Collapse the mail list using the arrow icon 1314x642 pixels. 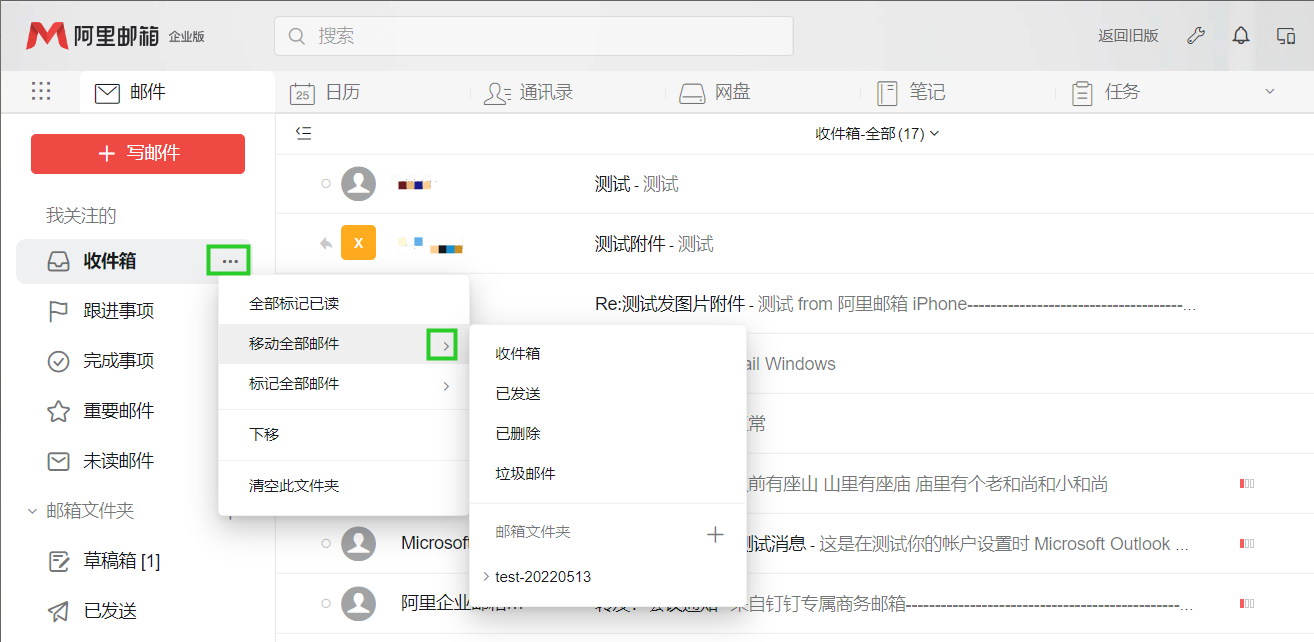[x=303, y=131]
